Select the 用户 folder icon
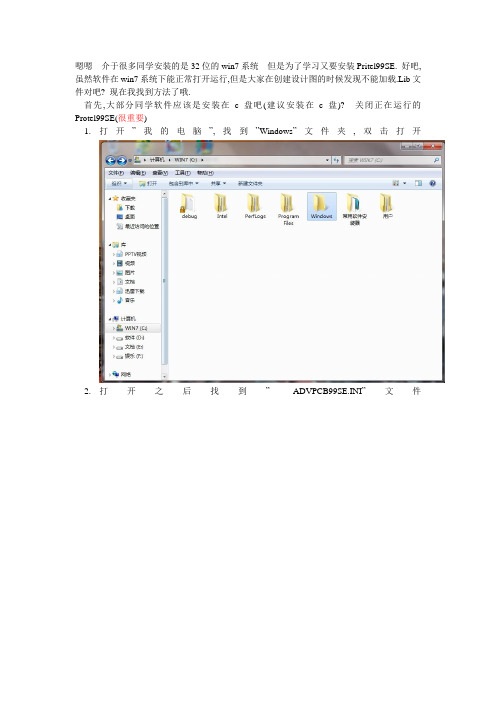Image resolution: width=496 pixels, height=702 pixels. (387, 206)
